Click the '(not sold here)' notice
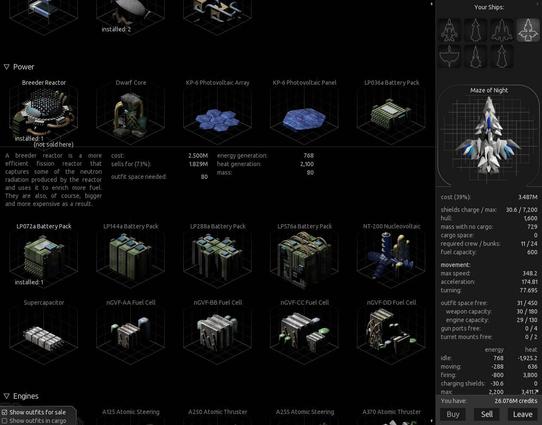 click(54, 144)
